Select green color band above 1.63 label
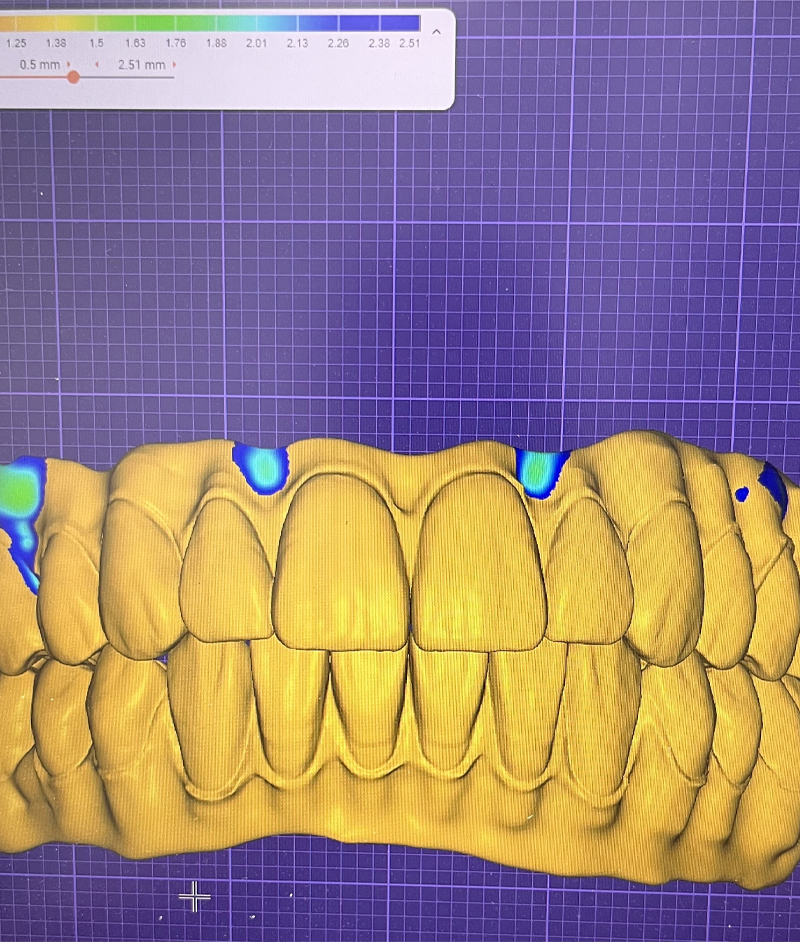Image resolution: width=800 pixels, height=942 pixels. coord(135,23)
